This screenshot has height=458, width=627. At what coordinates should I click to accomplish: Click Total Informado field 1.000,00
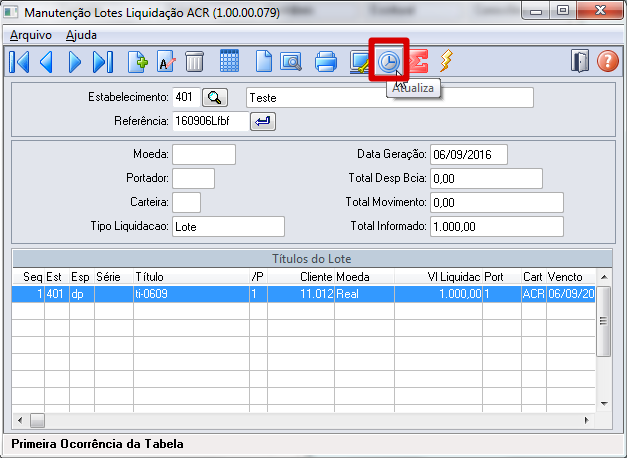[x=497, y=226]
